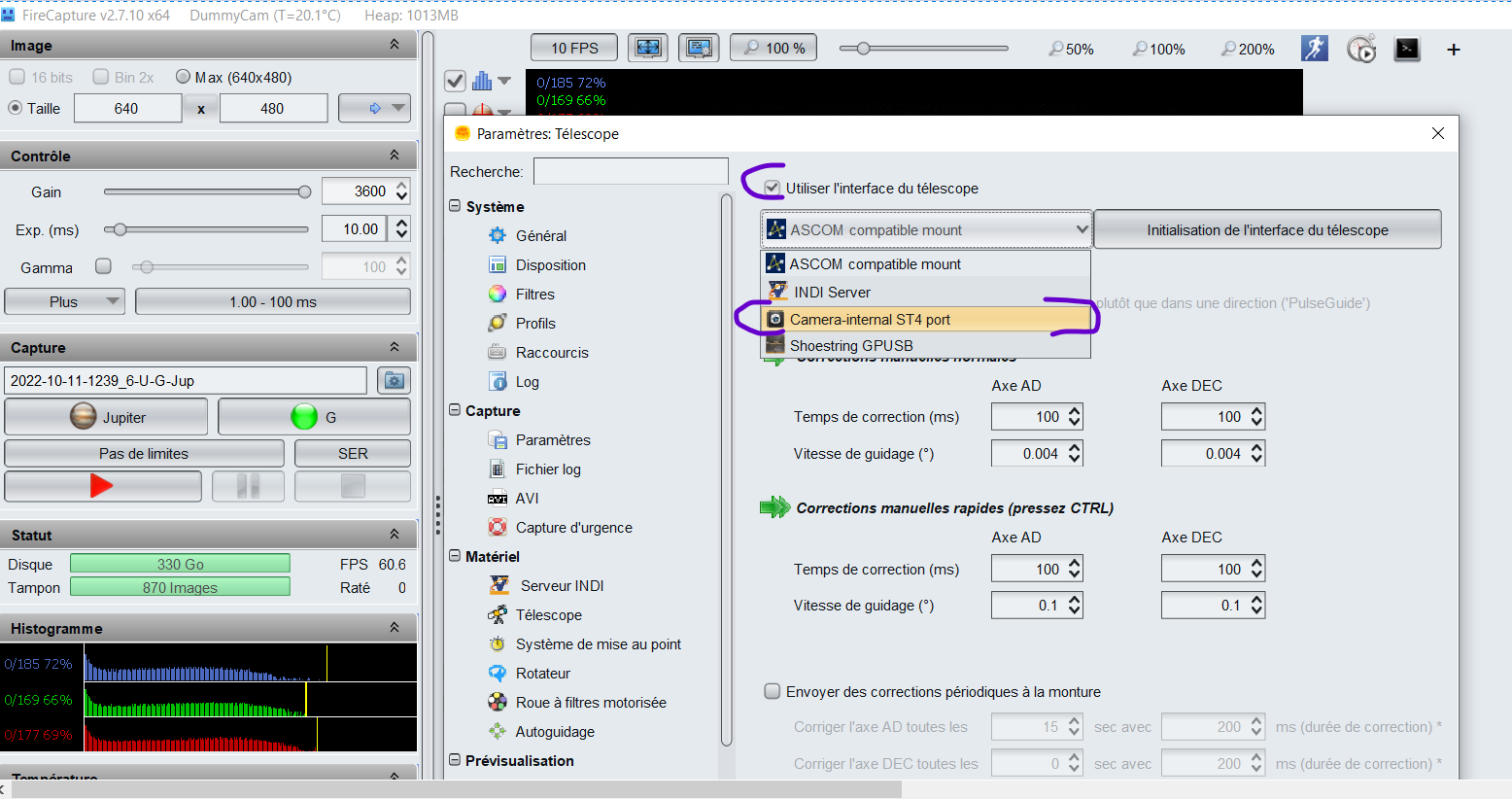Collapse the Système tree group
This screenshot has width=1512, height=799.
(x=455, y=206)
